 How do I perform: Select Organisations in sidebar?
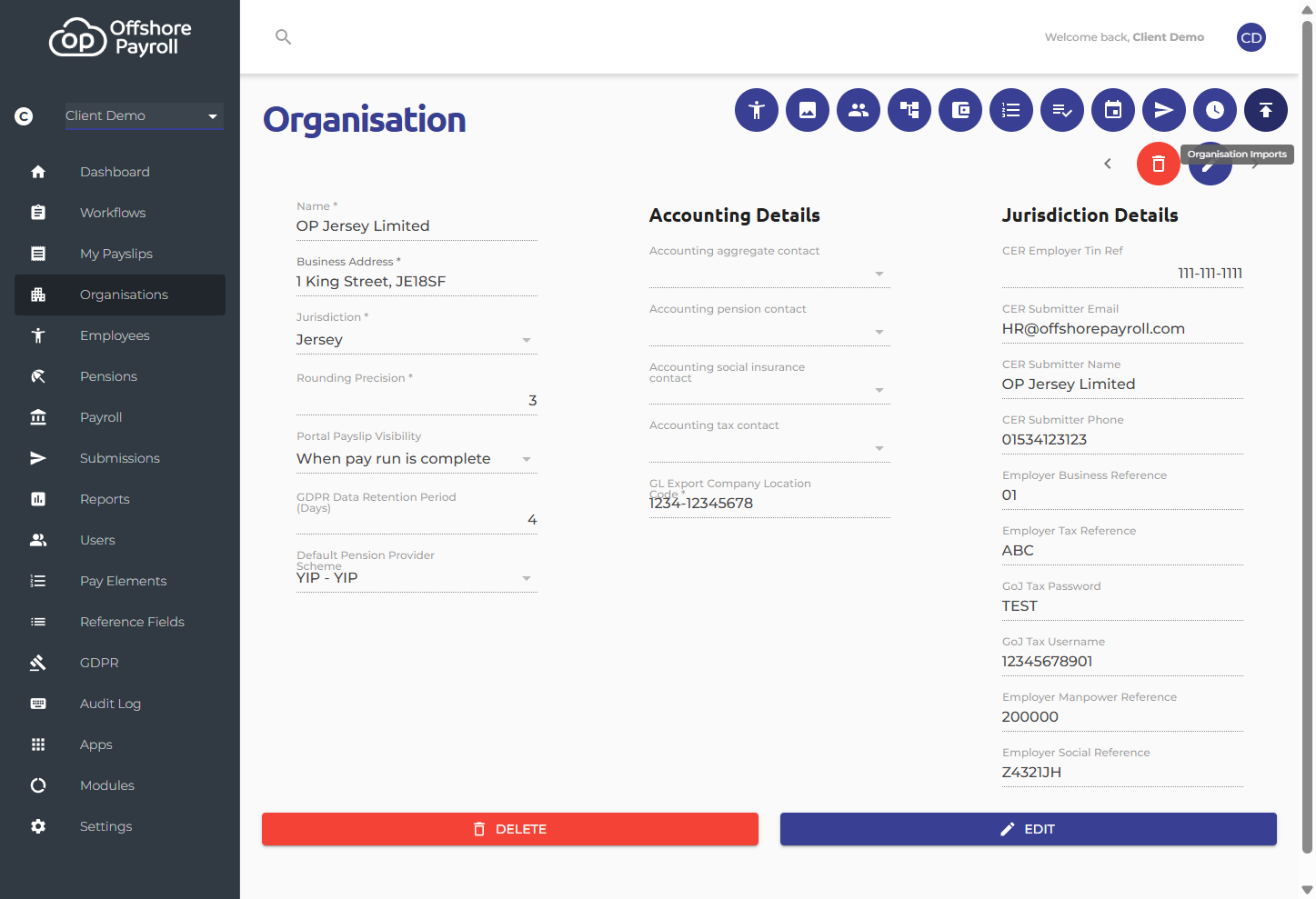[x=120, y=295]
